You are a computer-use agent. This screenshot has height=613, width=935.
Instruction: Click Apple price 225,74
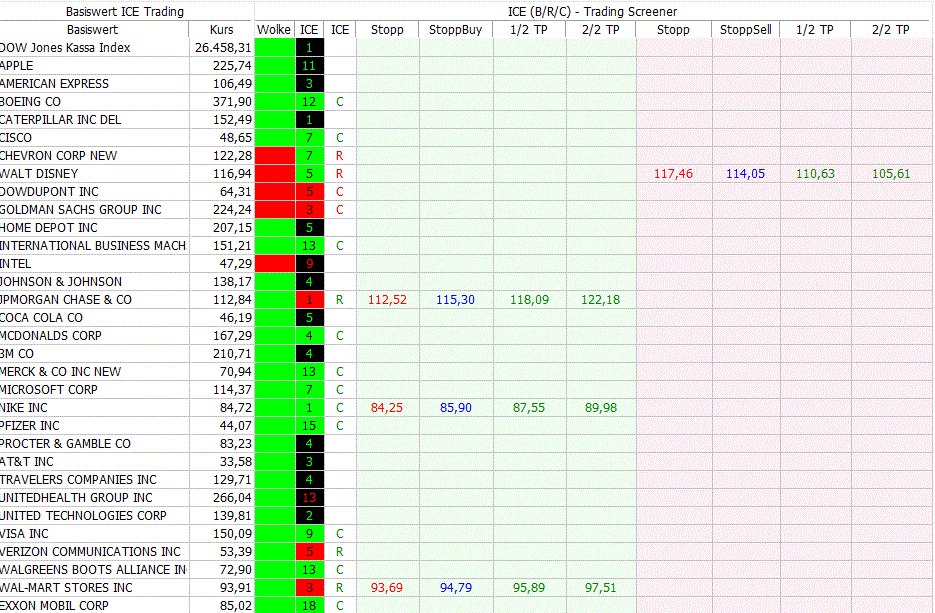point(233,66)
